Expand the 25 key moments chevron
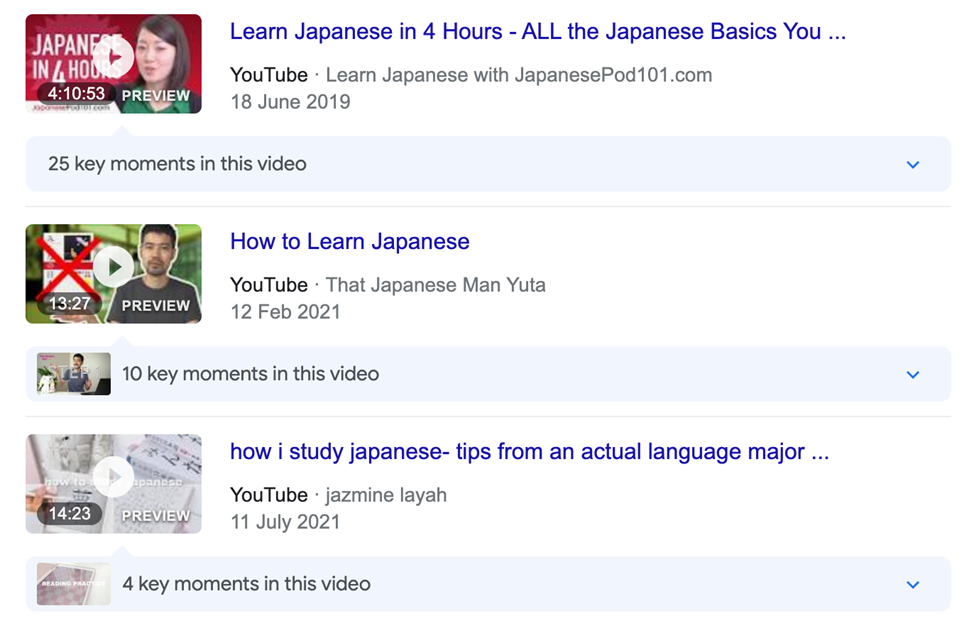 pyautogui.click(x=912, y=164)
